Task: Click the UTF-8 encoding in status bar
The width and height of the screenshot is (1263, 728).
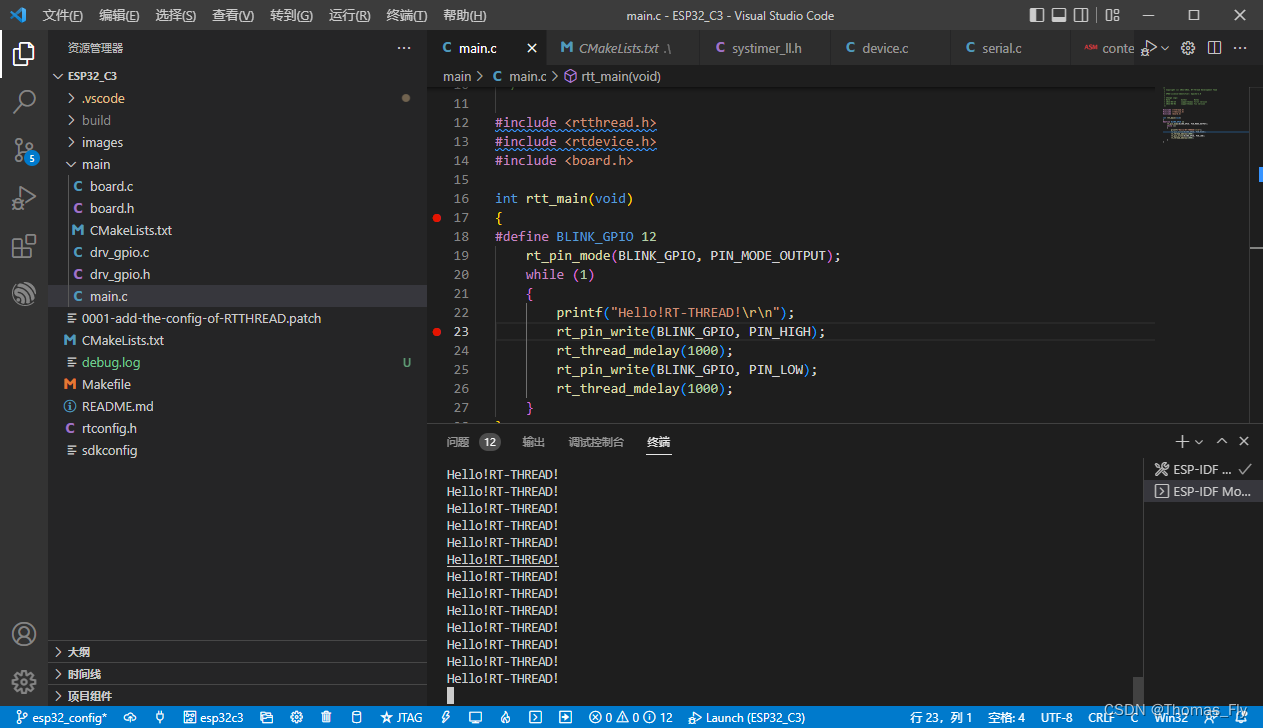Action: pos(1057,717)
